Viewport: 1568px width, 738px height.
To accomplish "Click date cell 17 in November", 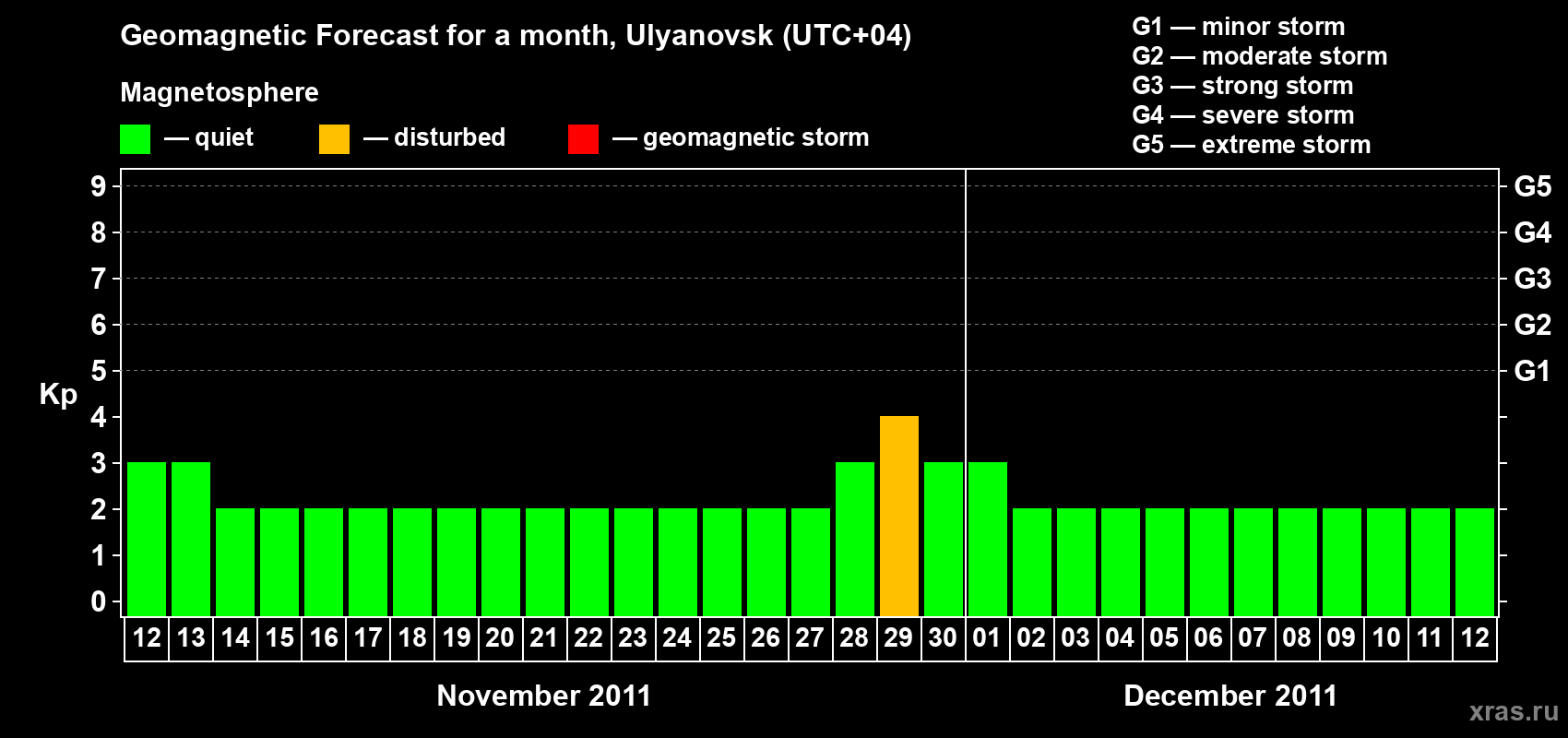I will point(368,638).
